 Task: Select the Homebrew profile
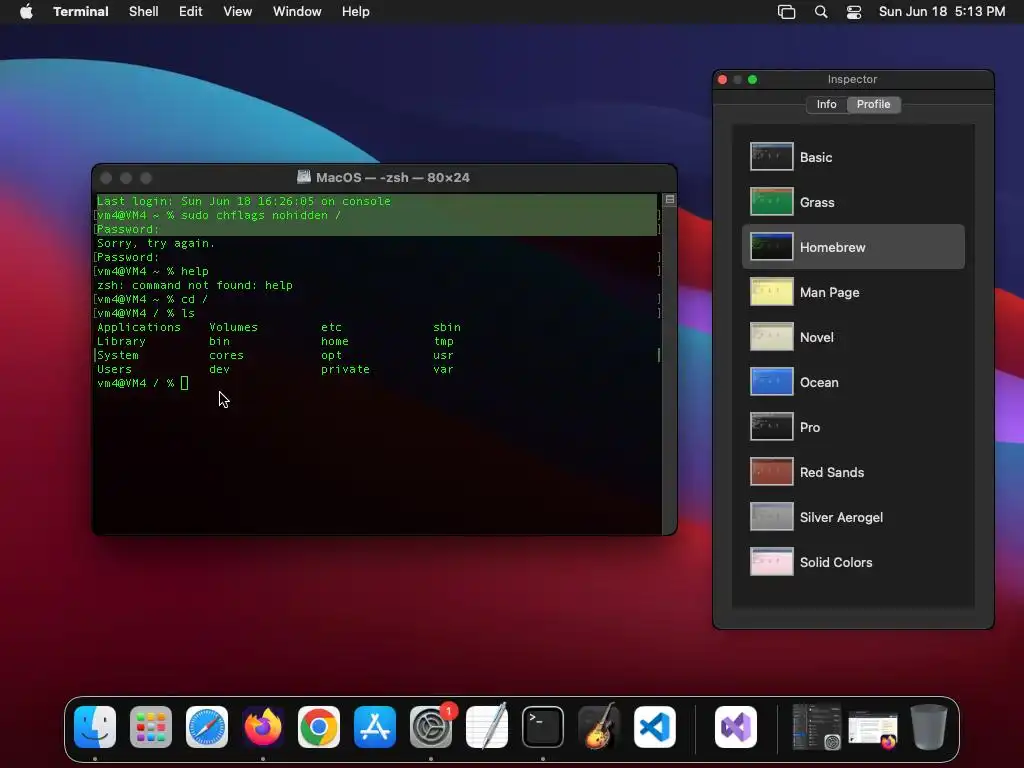[853, 247]
